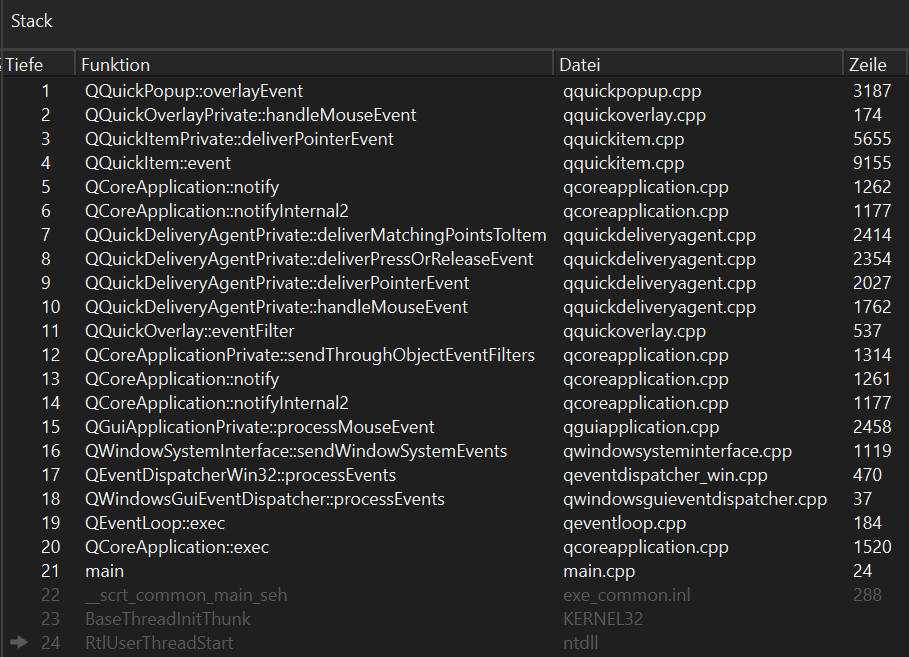
Task: Select the QQuickItem::event frame
Action: pos(454,163)
